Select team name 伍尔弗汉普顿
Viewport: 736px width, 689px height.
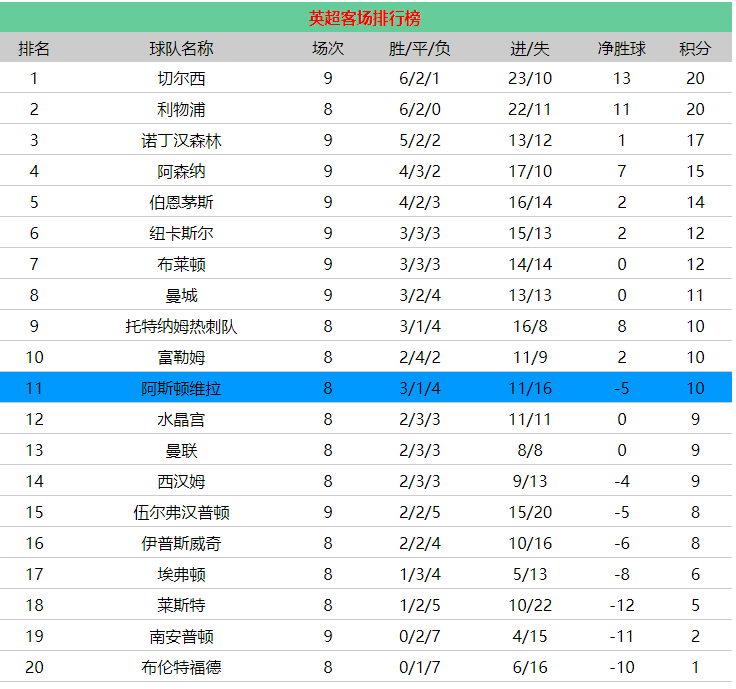coord(181,512)
